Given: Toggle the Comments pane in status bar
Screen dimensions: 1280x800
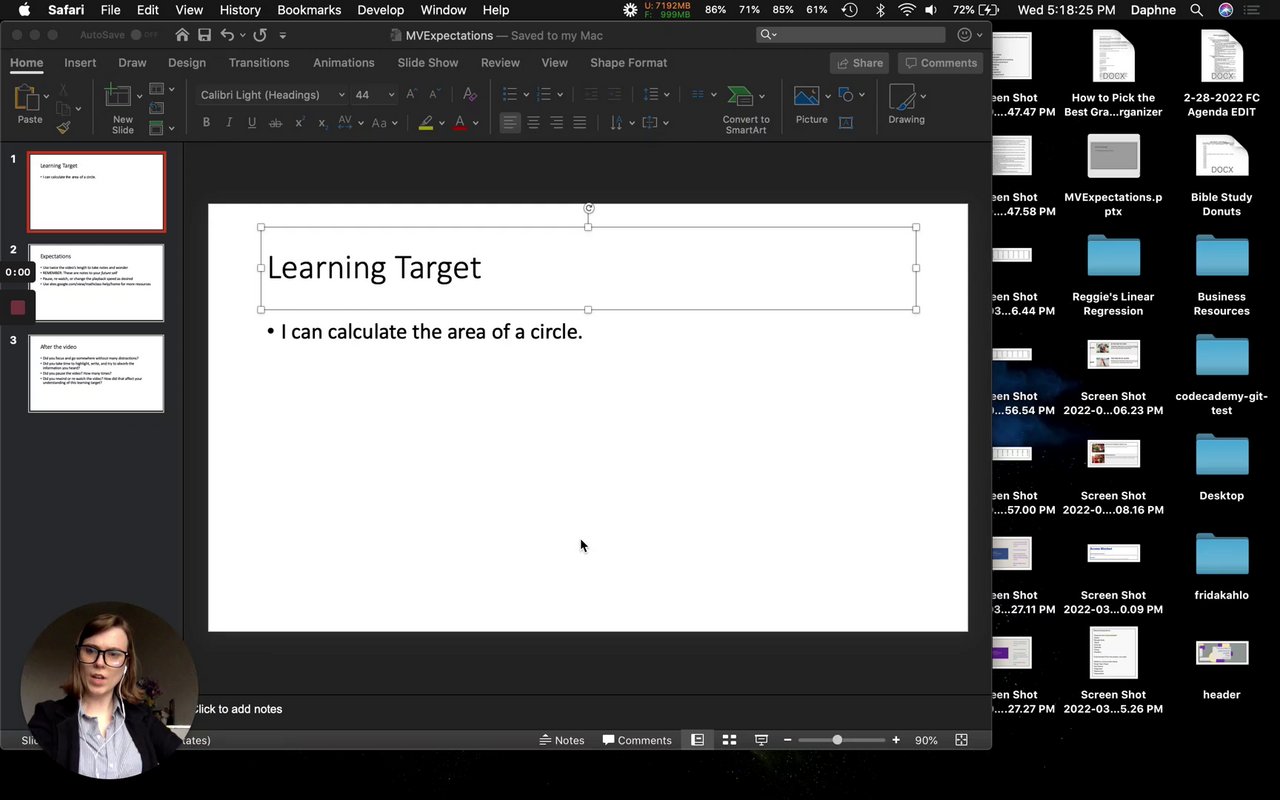Looking at the screenshot, I should click(637, 740).
